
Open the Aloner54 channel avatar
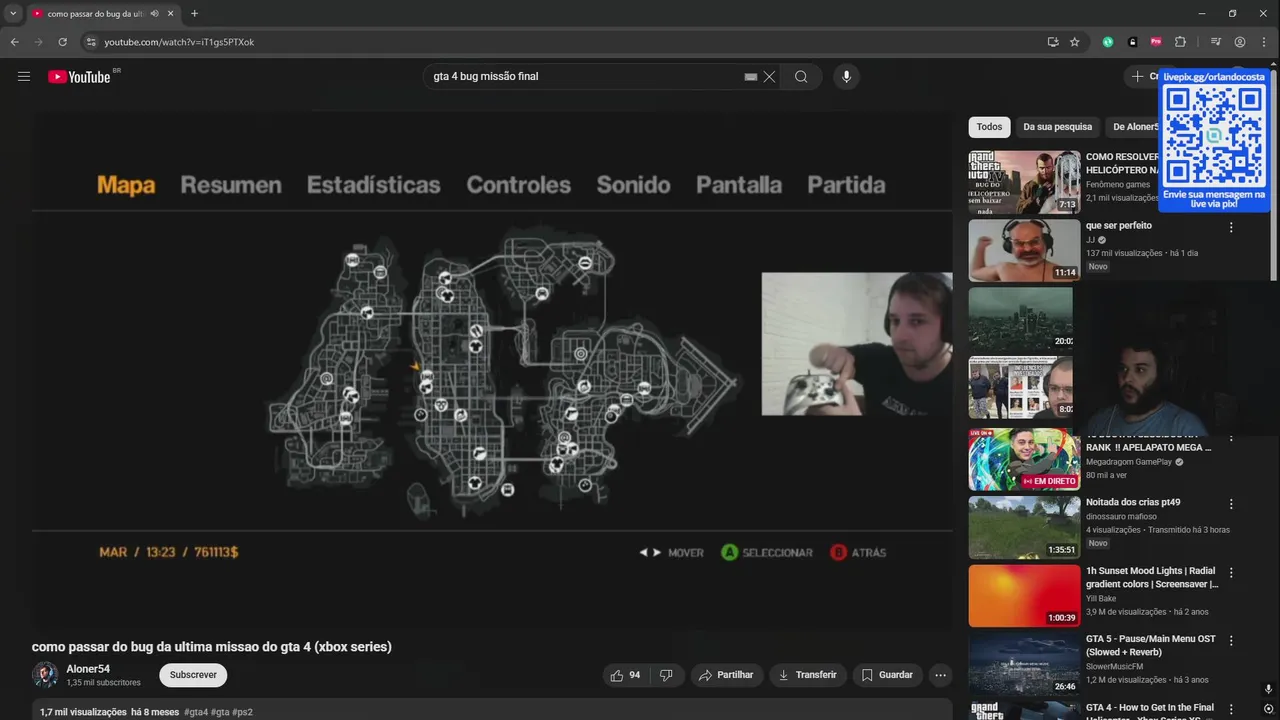(45, 675)
